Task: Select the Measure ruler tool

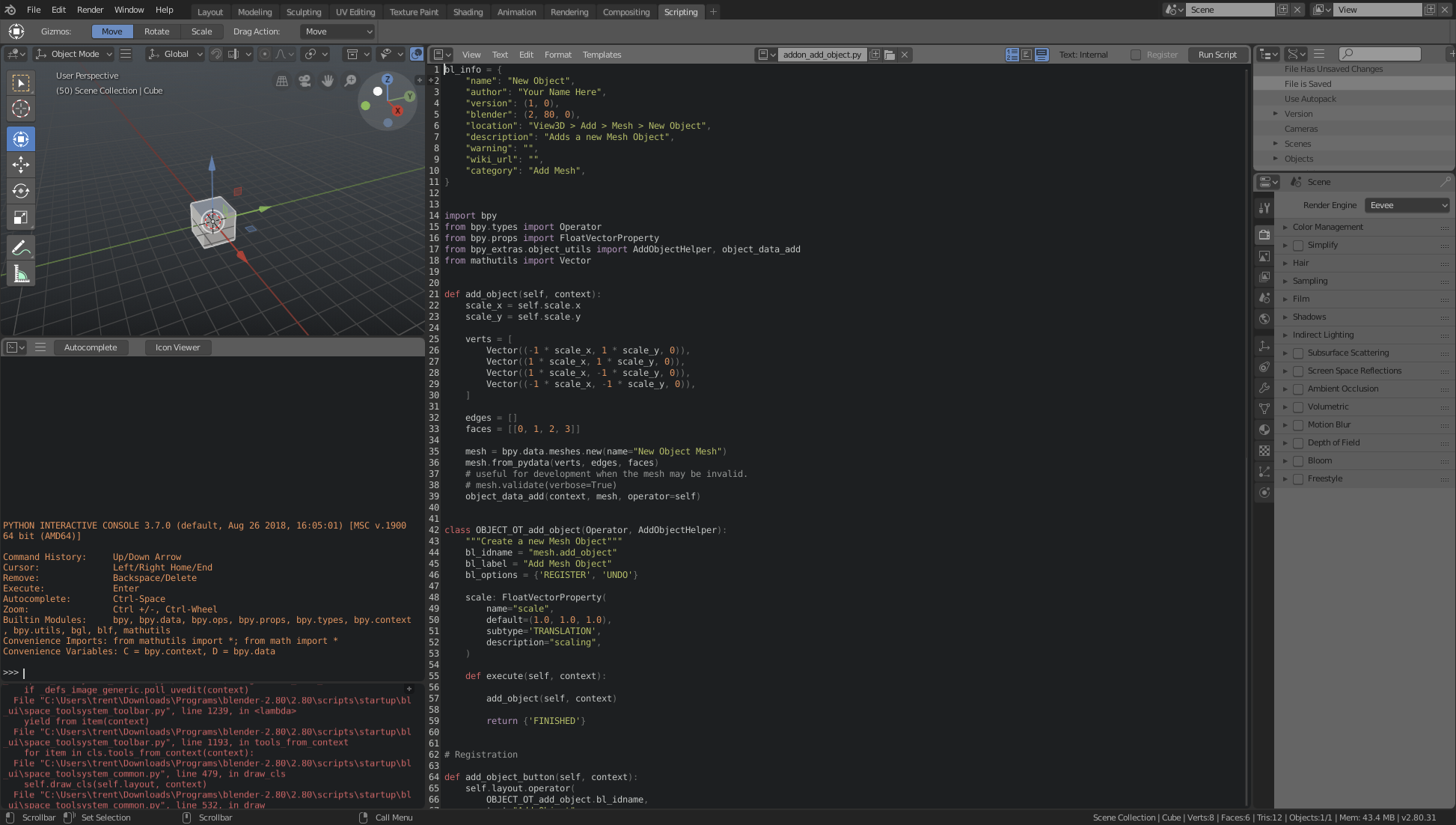Action: pyautogui.click(x=21, y=274)
